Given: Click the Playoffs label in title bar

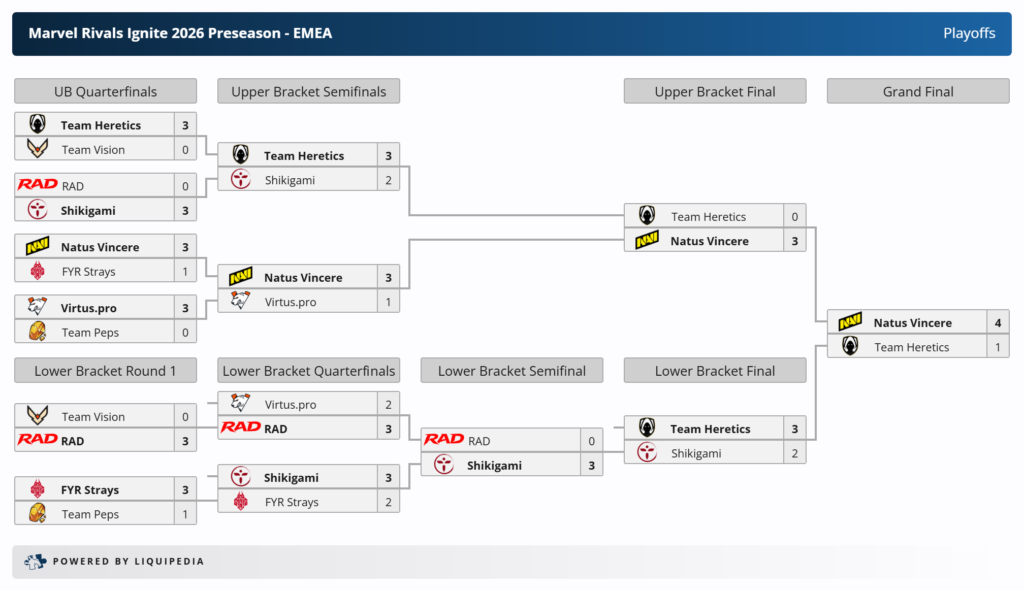Looking at the screenshot, I should point(969,34).
